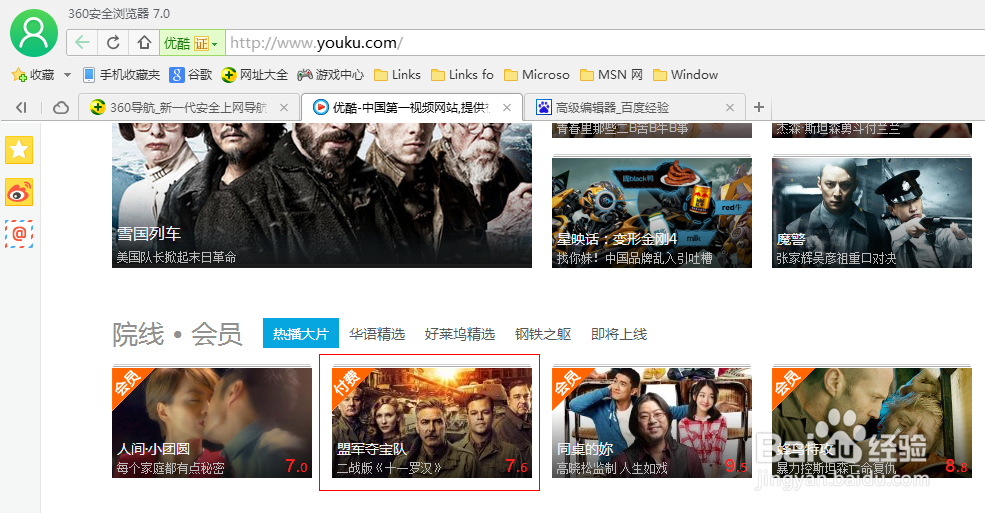This screenshot has height=513, width=985.
Task: Open the 盟军夺宝队 movie thumbnail
Action: click(x=432, y=423)
